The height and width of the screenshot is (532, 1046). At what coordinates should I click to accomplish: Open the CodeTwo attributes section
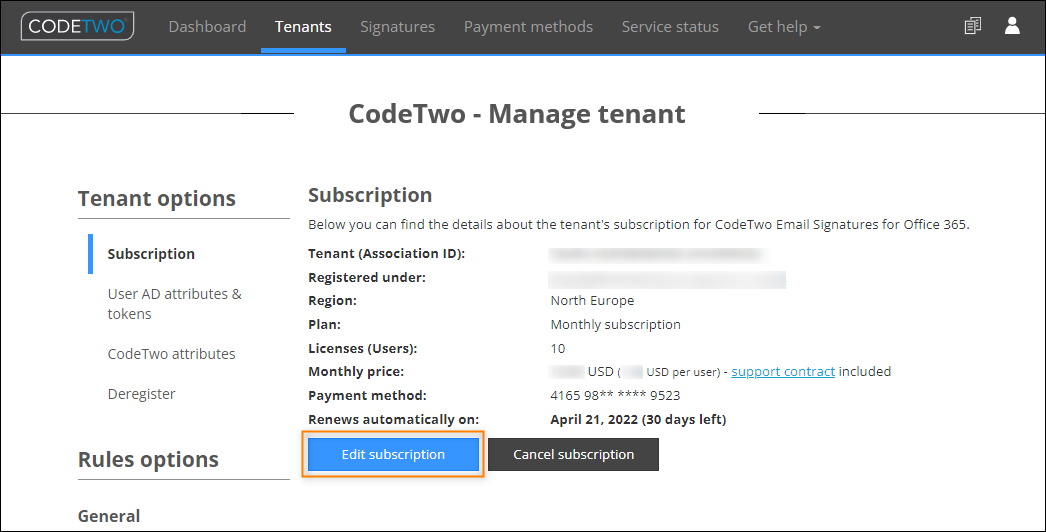point(171,354)
